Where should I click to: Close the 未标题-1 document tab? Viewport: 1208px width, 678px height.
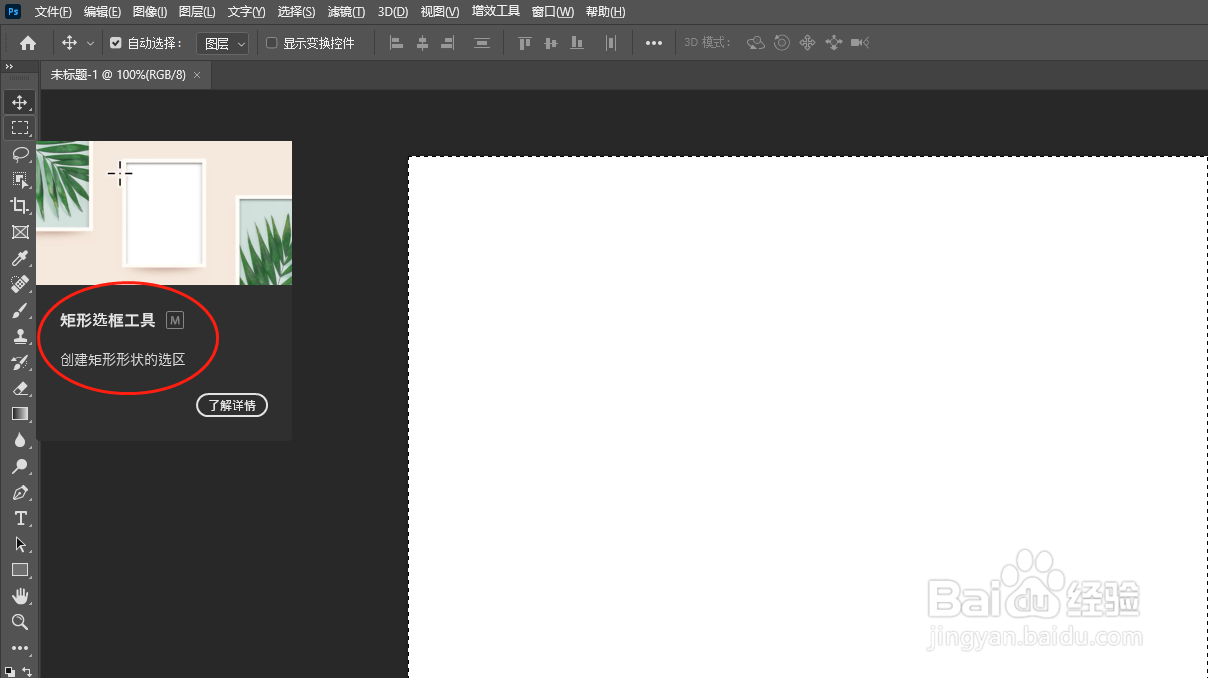[197, 75]
